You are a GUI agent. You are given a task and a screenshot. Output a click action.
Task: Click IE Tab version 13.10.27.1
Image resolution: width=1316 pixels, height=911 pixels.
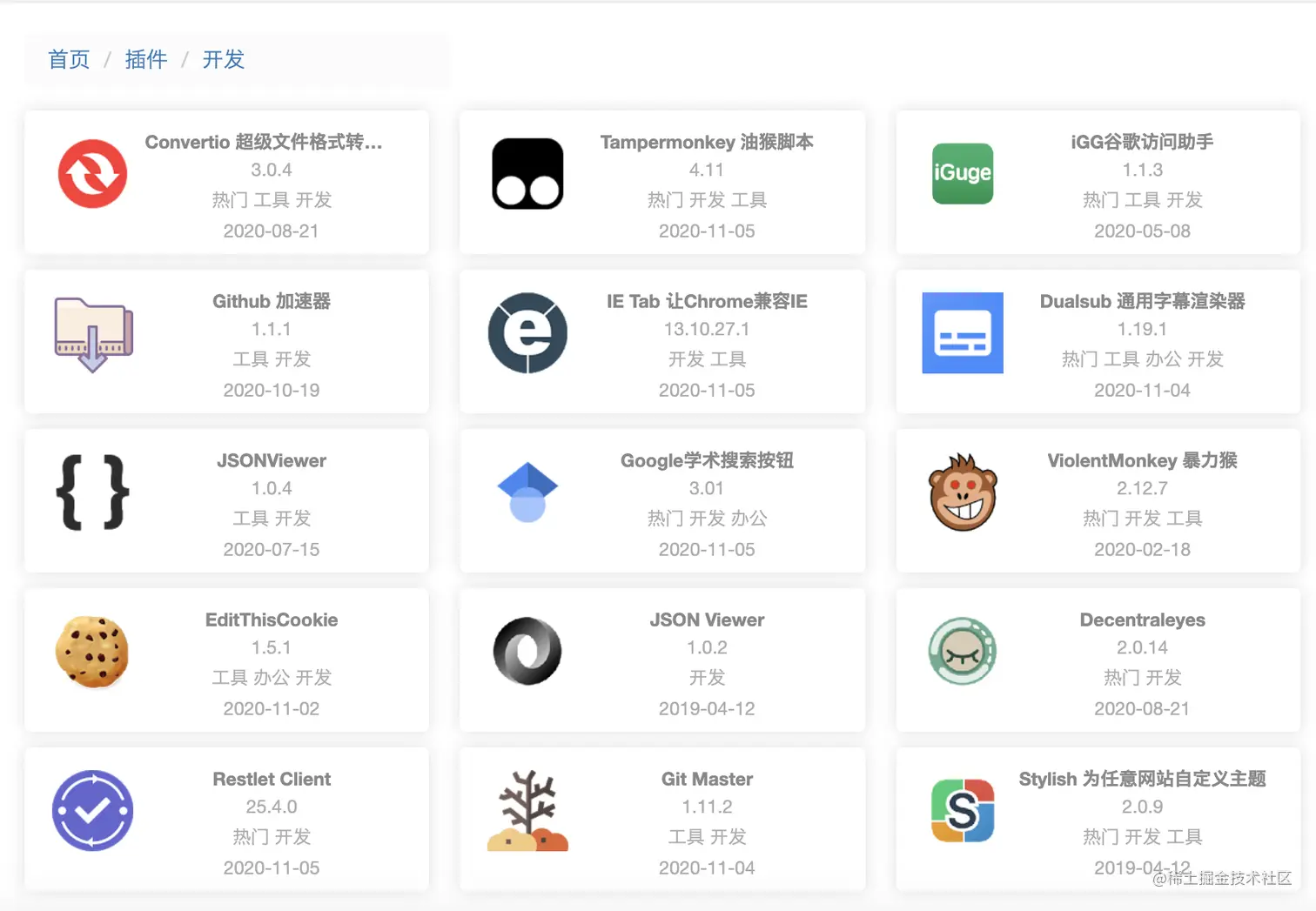pos(707,329)
